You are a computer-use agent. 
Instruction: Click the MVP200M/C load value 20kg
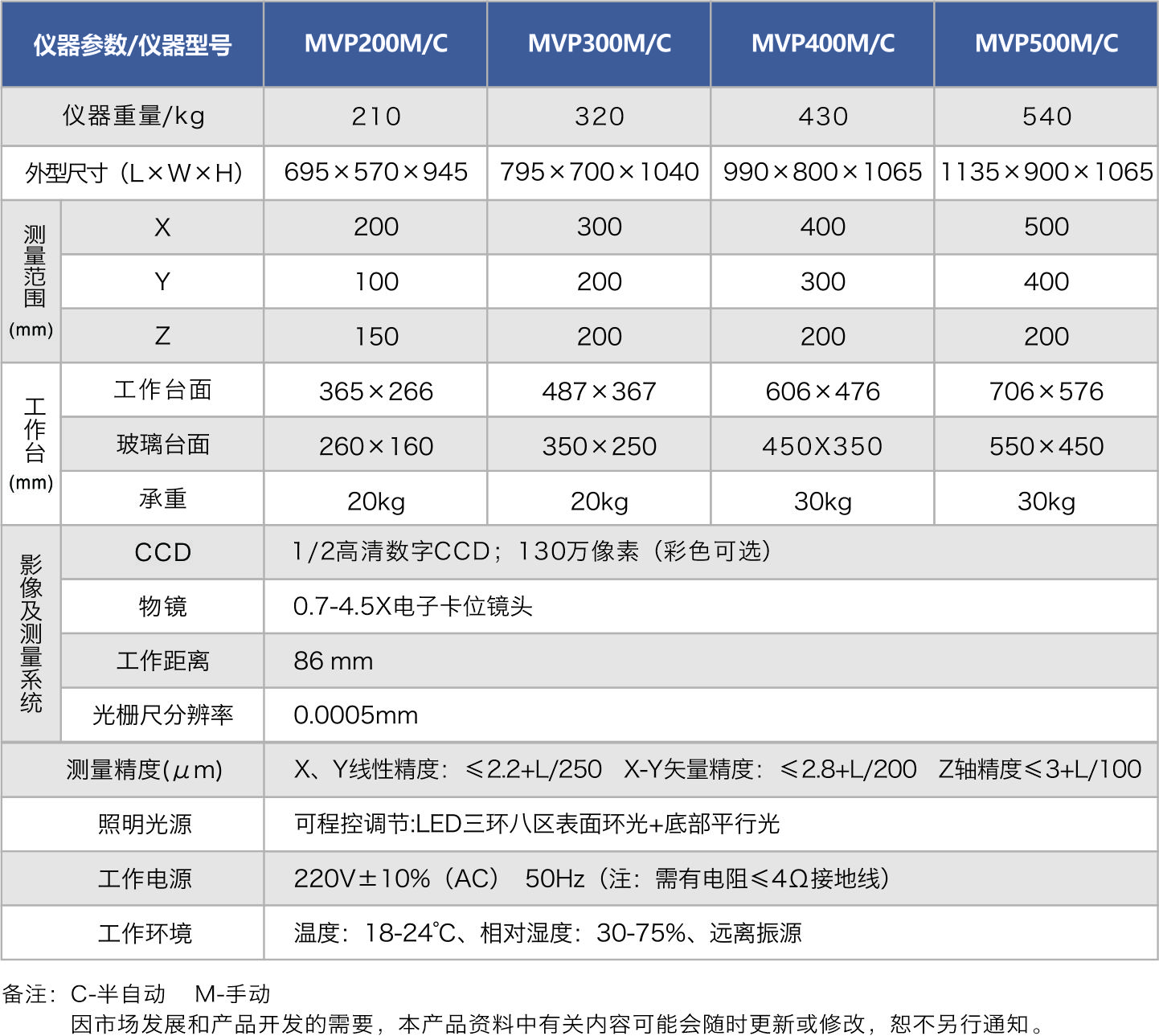tap(375, 501)
